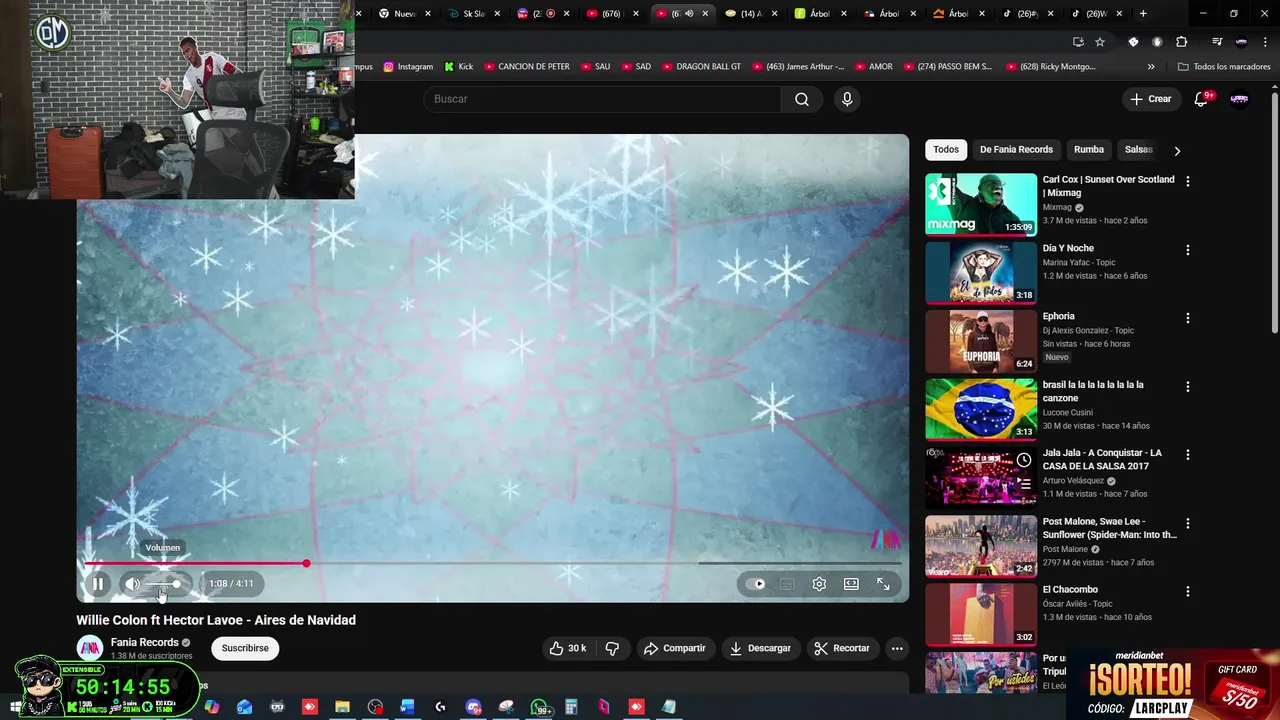Open the player settings gear
The image size is (1280, 720).
click(819, 584)
